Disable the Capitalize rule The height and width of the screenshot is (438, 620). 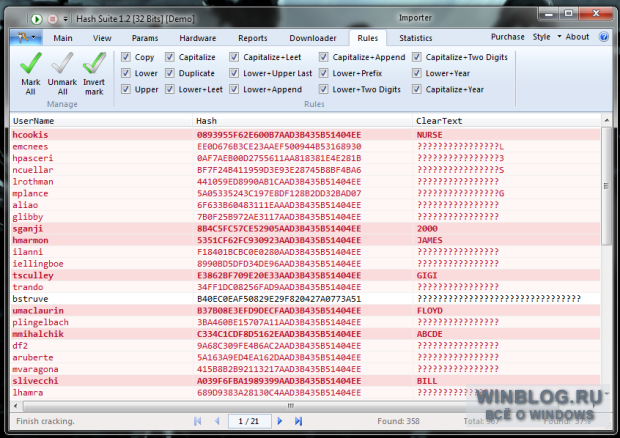click(x=170, y=57)
